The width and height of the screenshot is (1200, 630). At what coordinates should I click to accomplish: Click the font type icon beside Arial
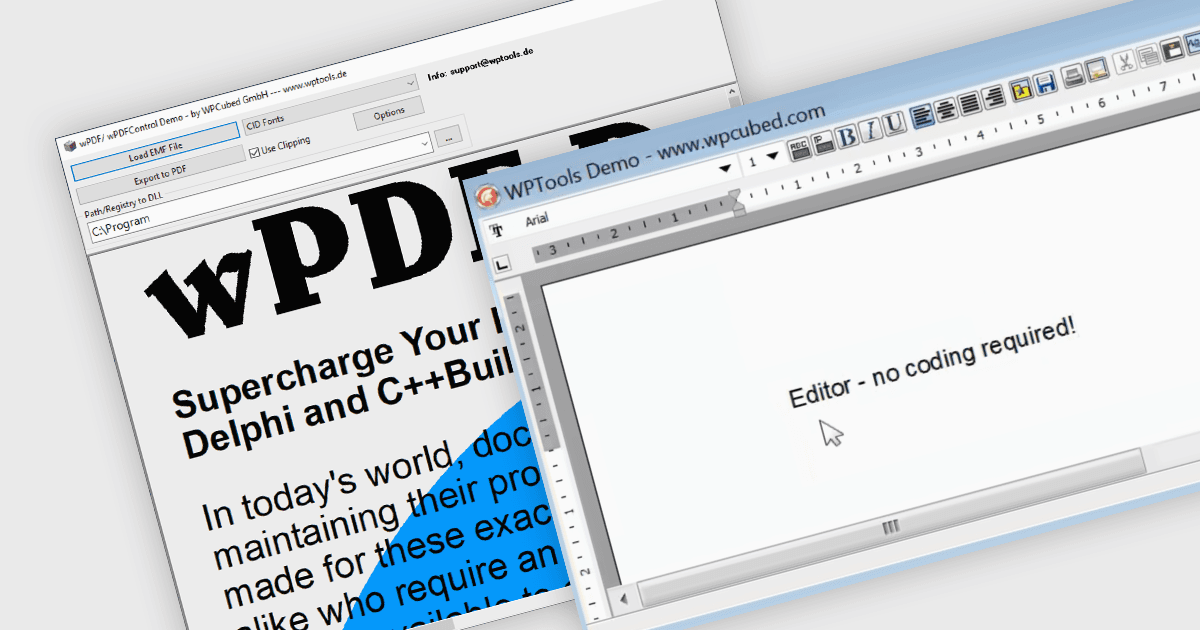496,230
